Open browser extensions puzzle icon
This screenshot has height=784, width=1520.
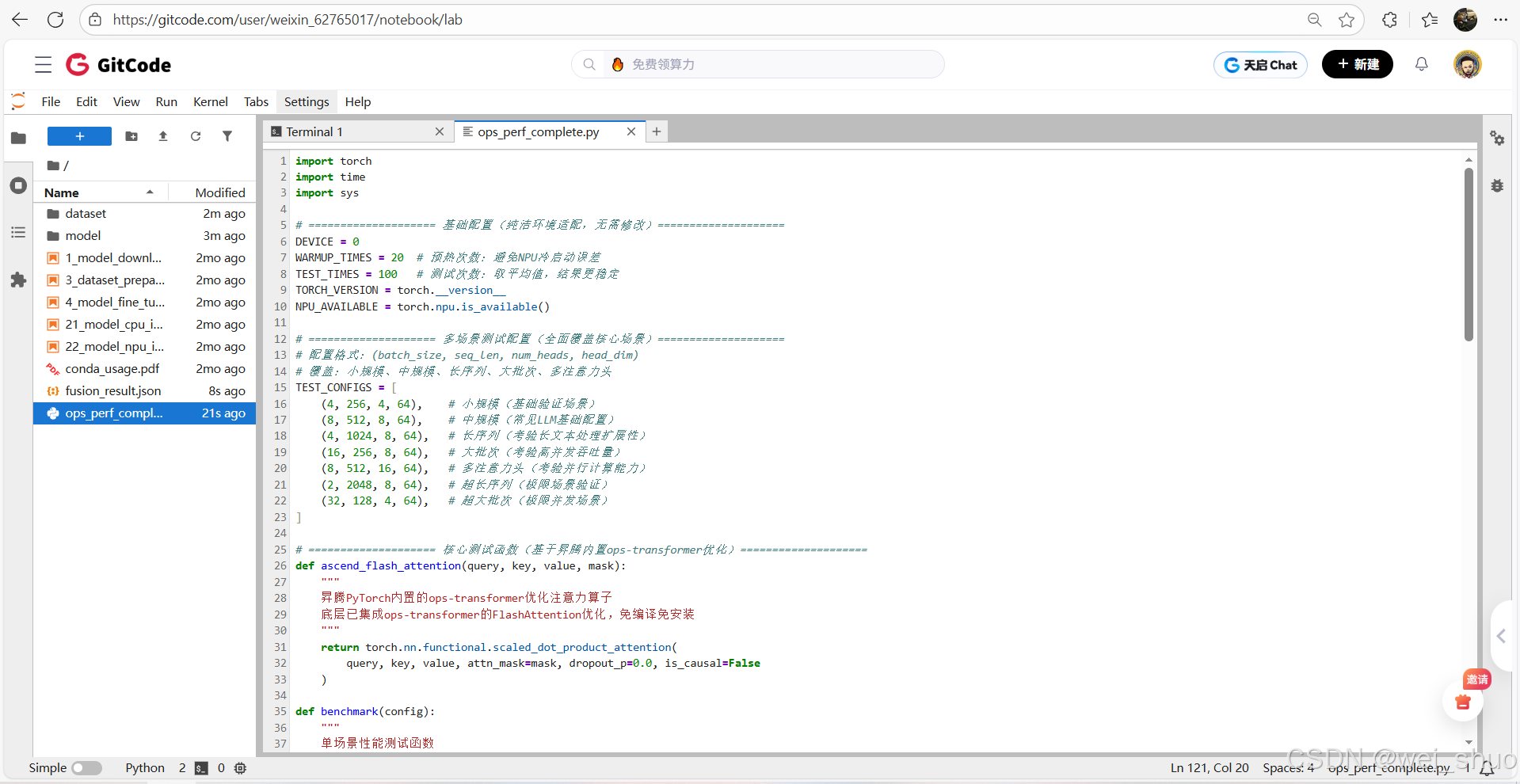tap(1390, 20)
